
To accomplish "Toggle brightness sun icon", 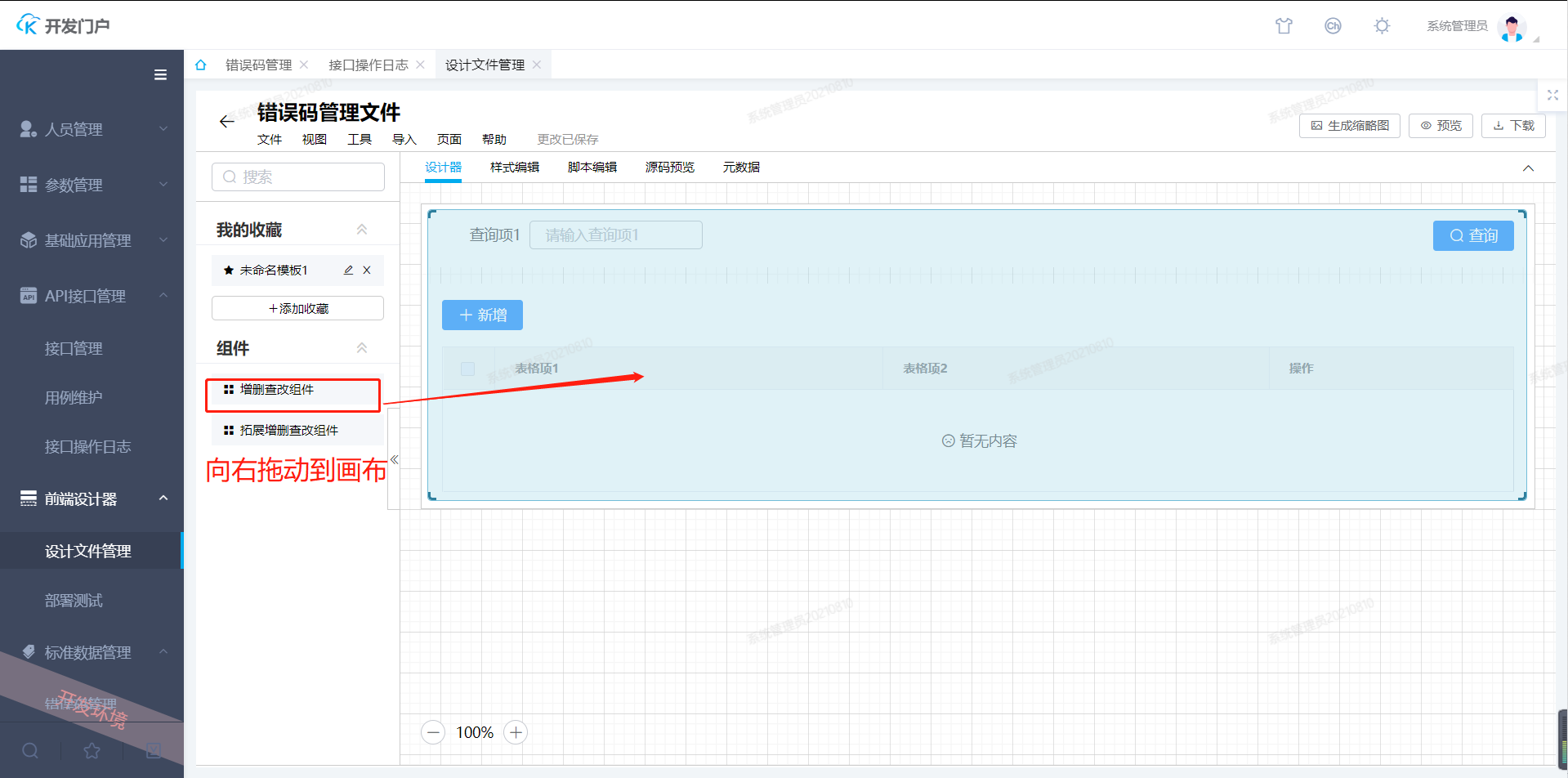I will [1382, 26].
